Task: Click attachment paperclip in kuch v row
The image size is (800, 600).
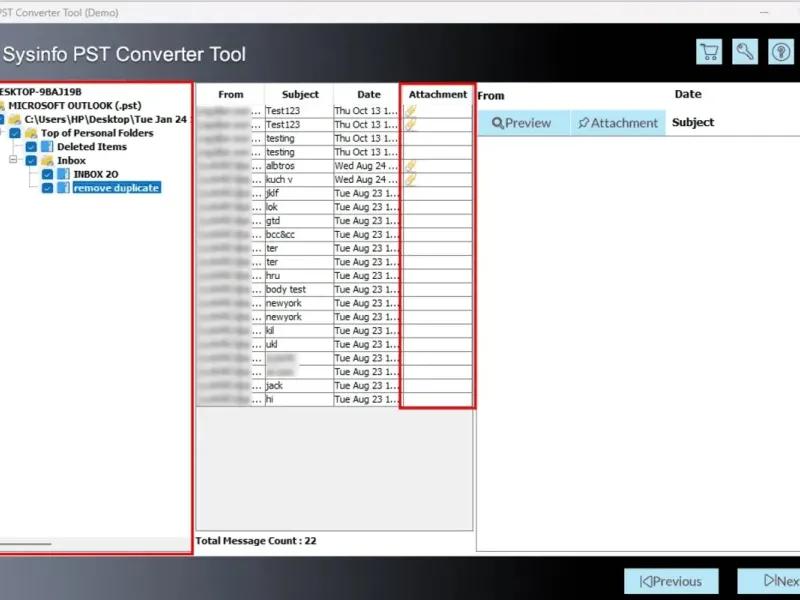Action: click(x=411, y=180)
